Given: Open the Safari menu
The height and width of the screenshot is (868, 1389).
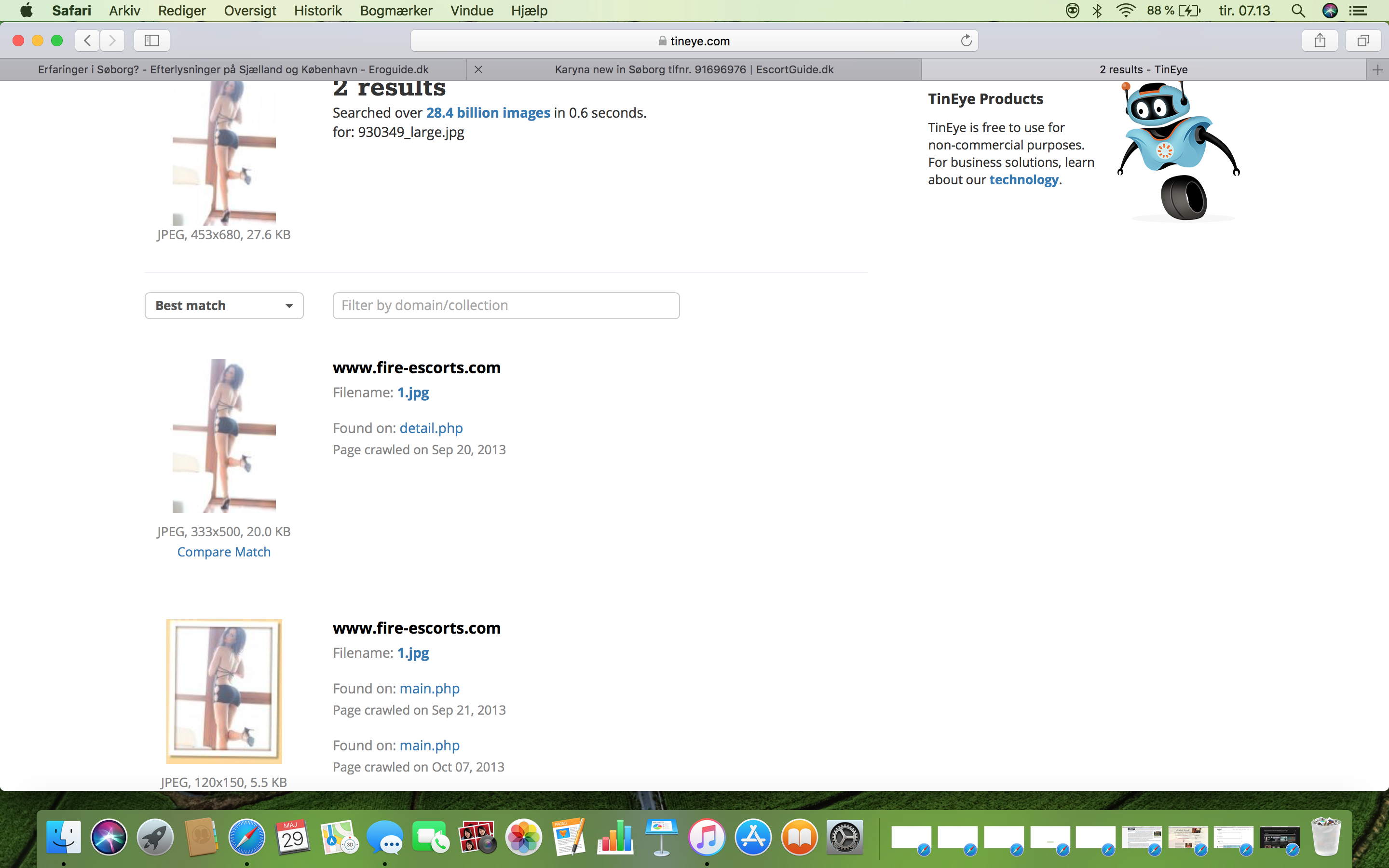Looking at the screenshot, I should (71, 11).
